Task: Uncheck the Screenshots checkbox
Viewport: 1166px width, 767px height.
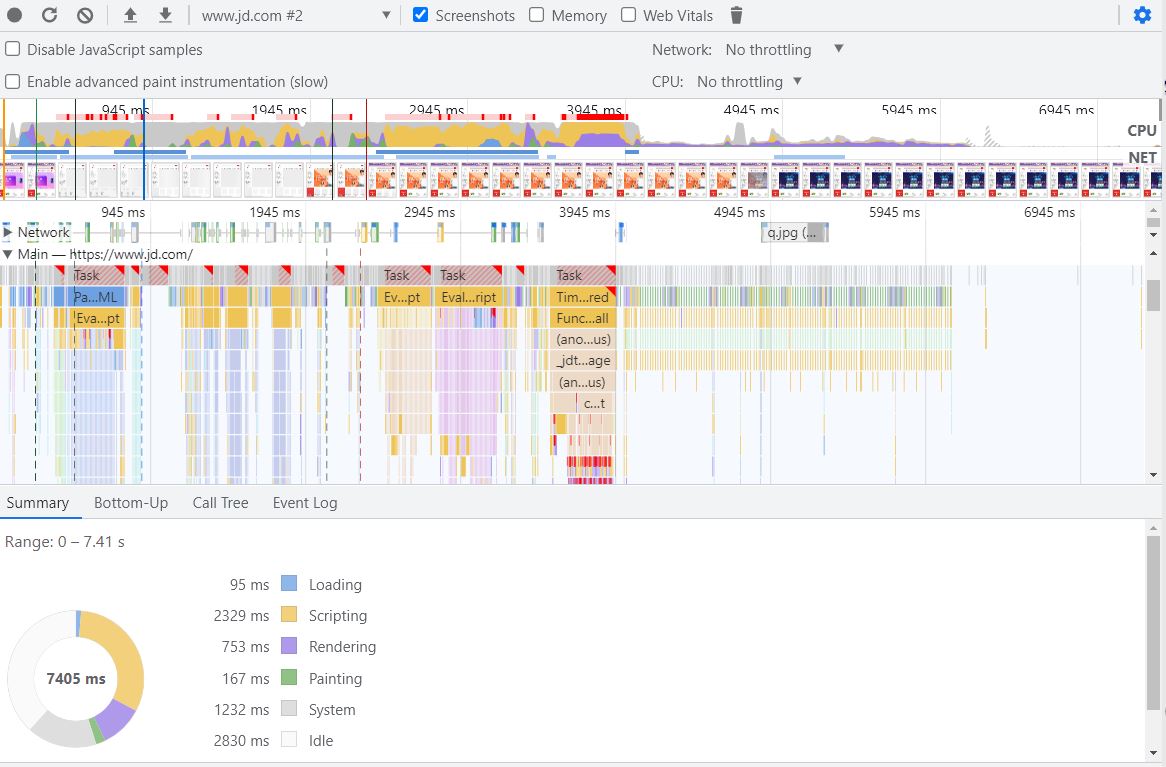Action: click(x=421, y=15)
